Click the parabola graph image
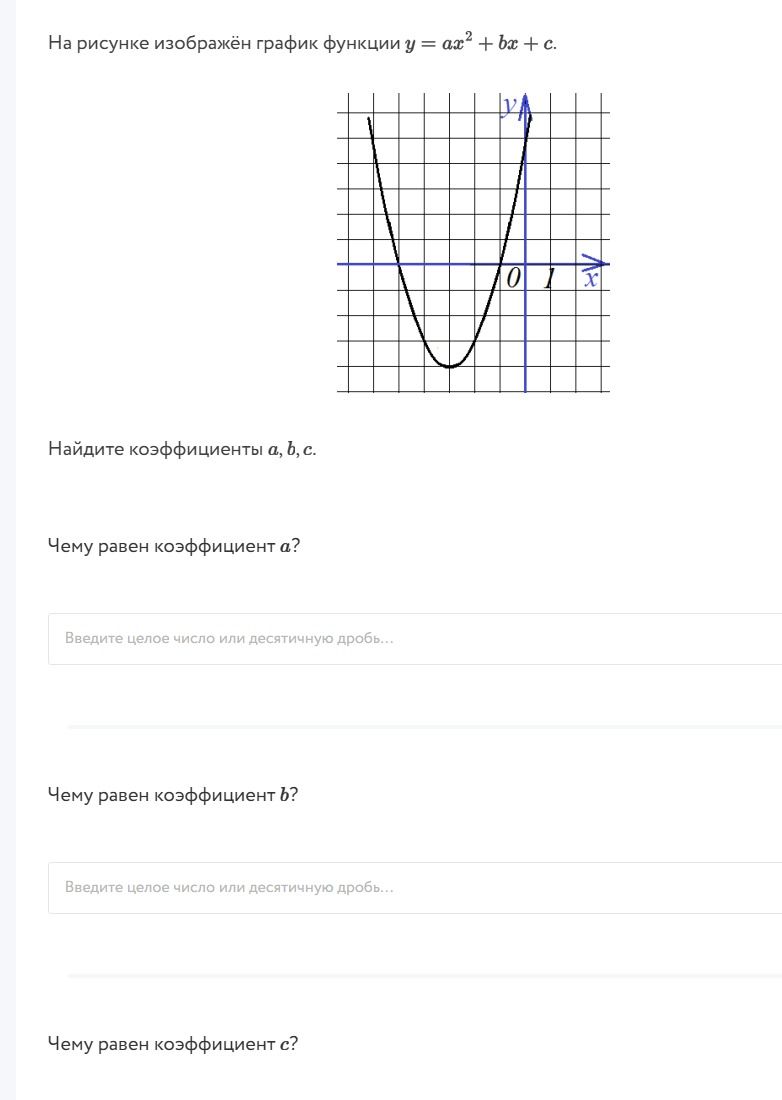Screen dimensions: 782x1100 pos(473,242)
